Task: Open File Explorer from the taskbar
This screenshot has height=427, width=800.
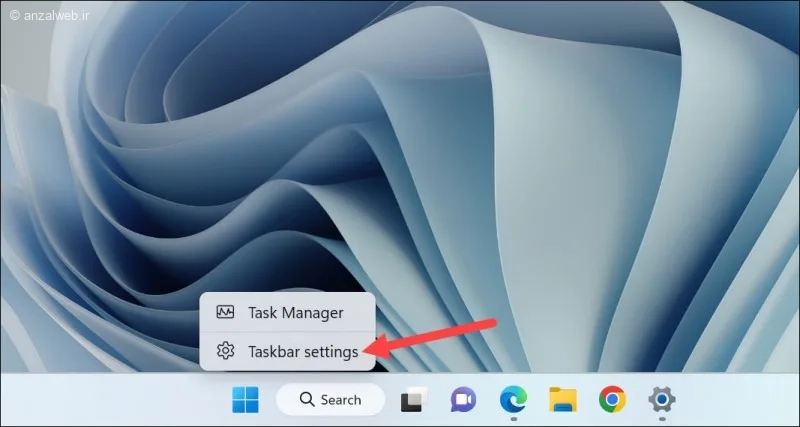Action: click(563, 399)
